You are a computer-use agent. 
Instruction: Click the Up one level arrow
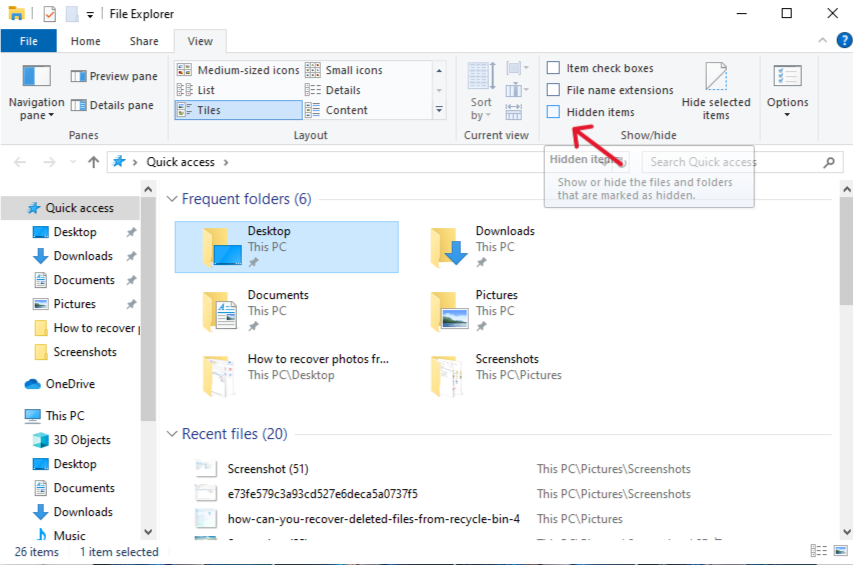tap(94, 162)
